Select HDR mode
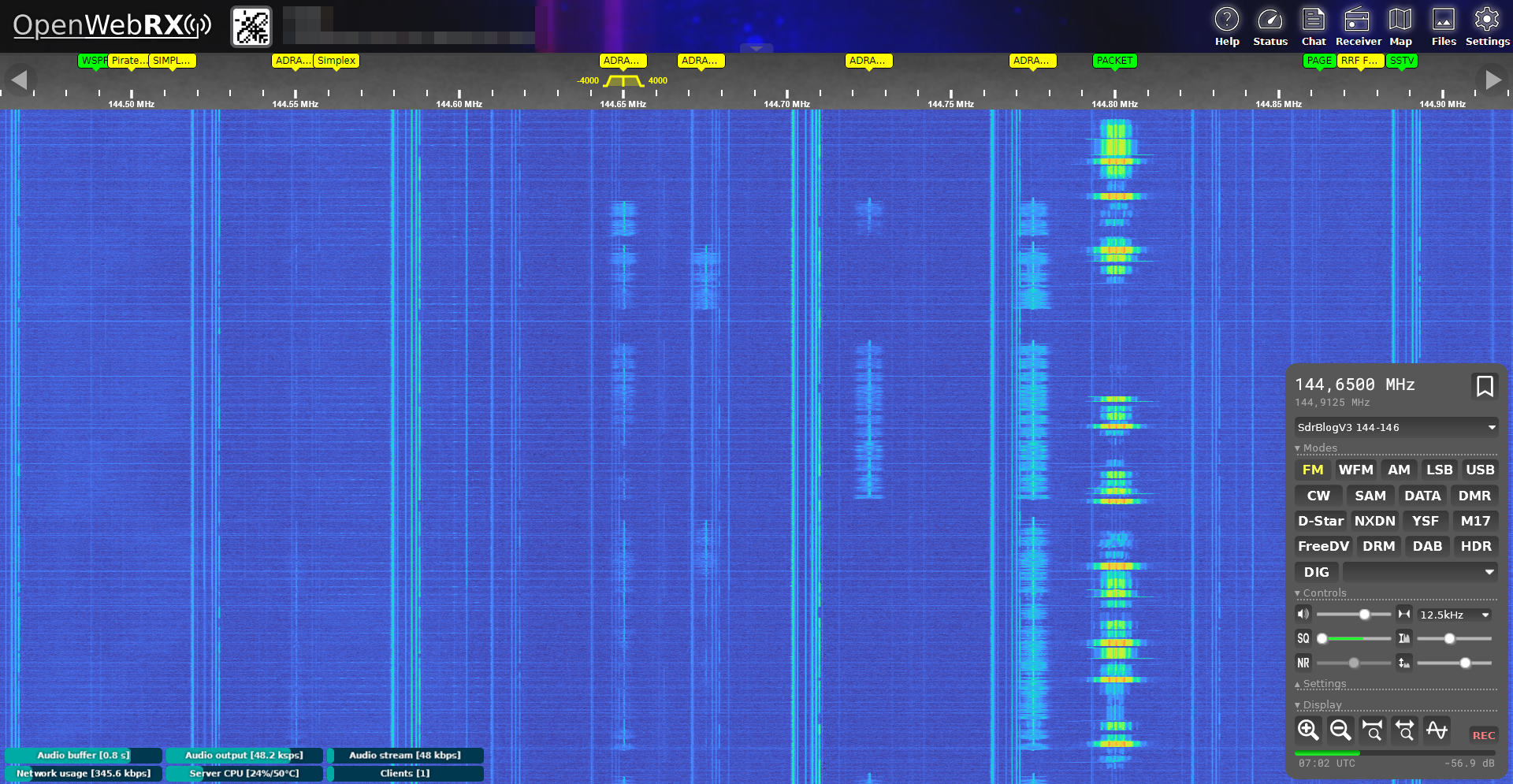The image size is (1513, 784). [x=1476, y=546]
